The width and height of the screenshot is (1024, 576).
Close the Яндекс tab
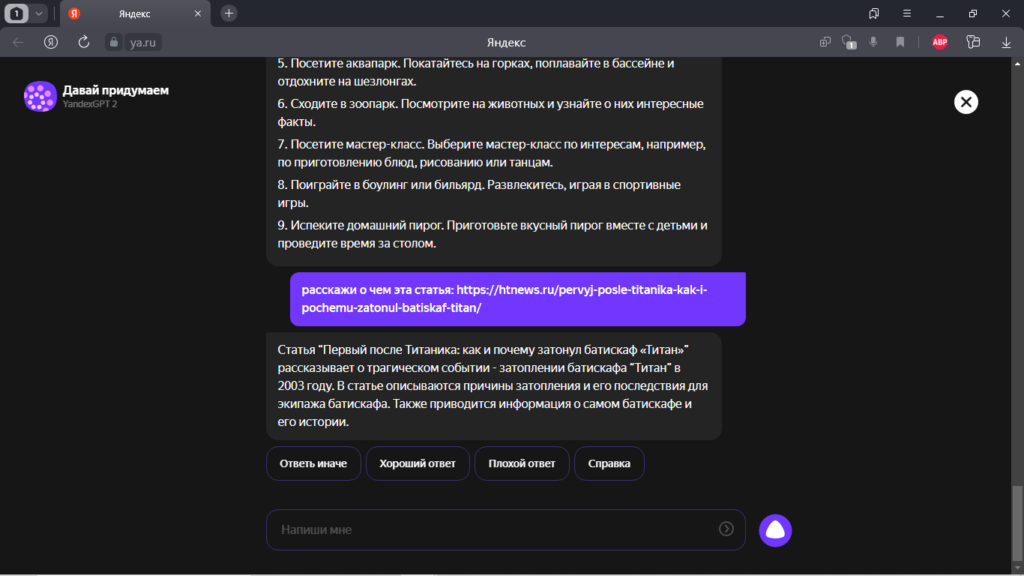[198, 14]
